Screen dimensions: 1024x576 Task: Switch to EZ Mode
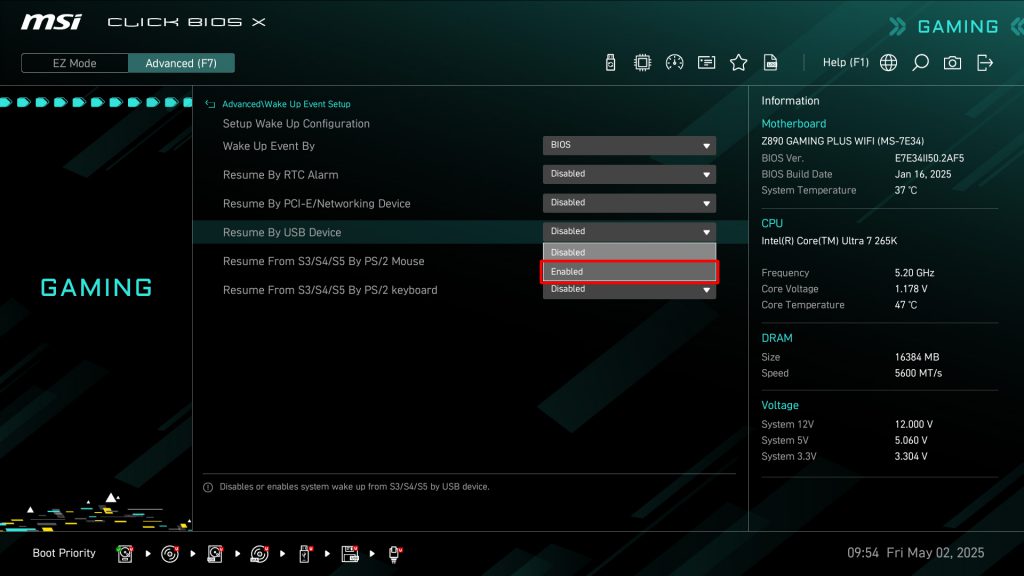(x=74, y=63)
